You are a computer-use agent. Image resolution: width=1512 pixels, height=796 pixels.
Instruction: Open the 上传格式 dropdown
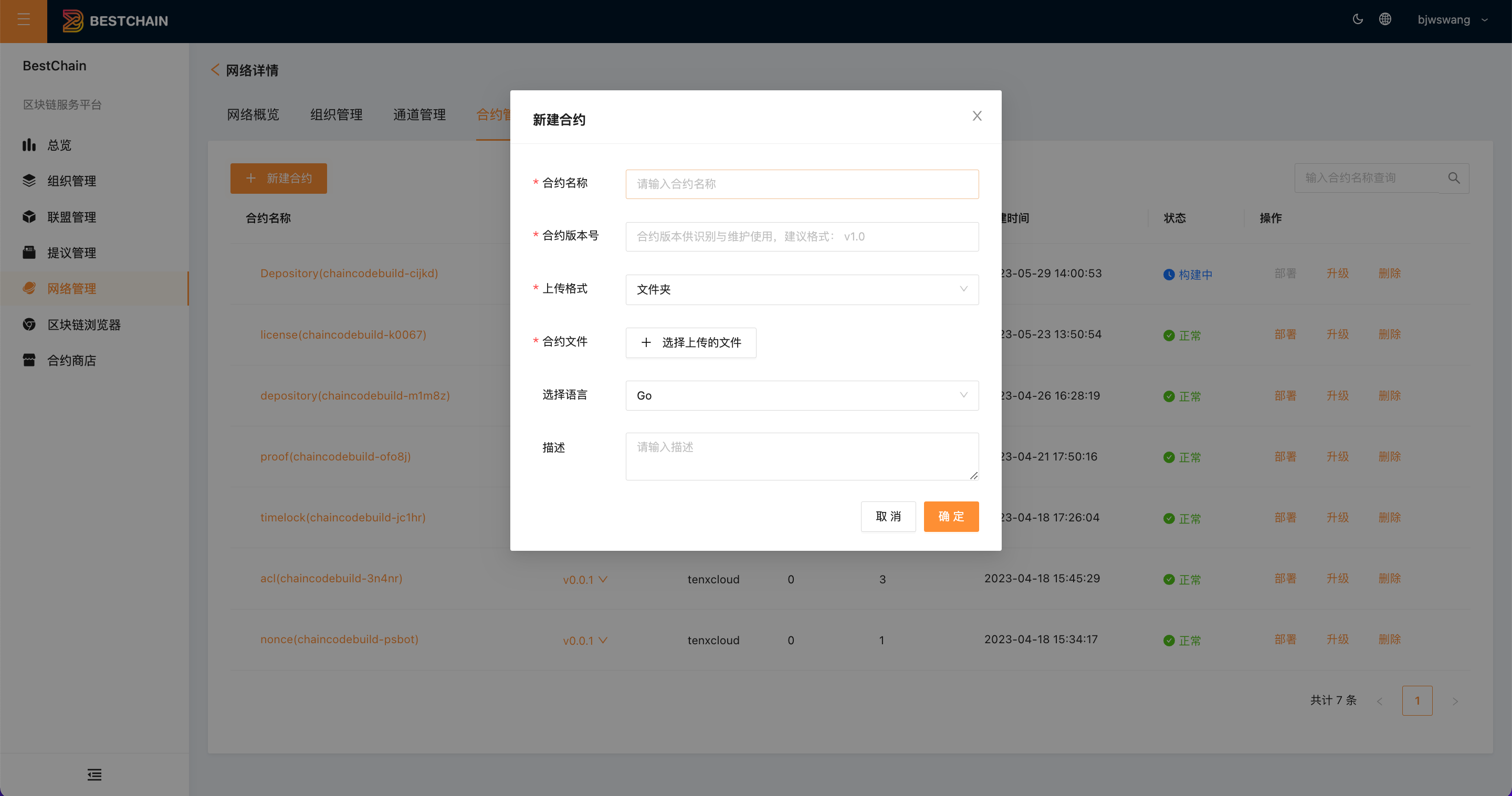(x=802, y=289)
